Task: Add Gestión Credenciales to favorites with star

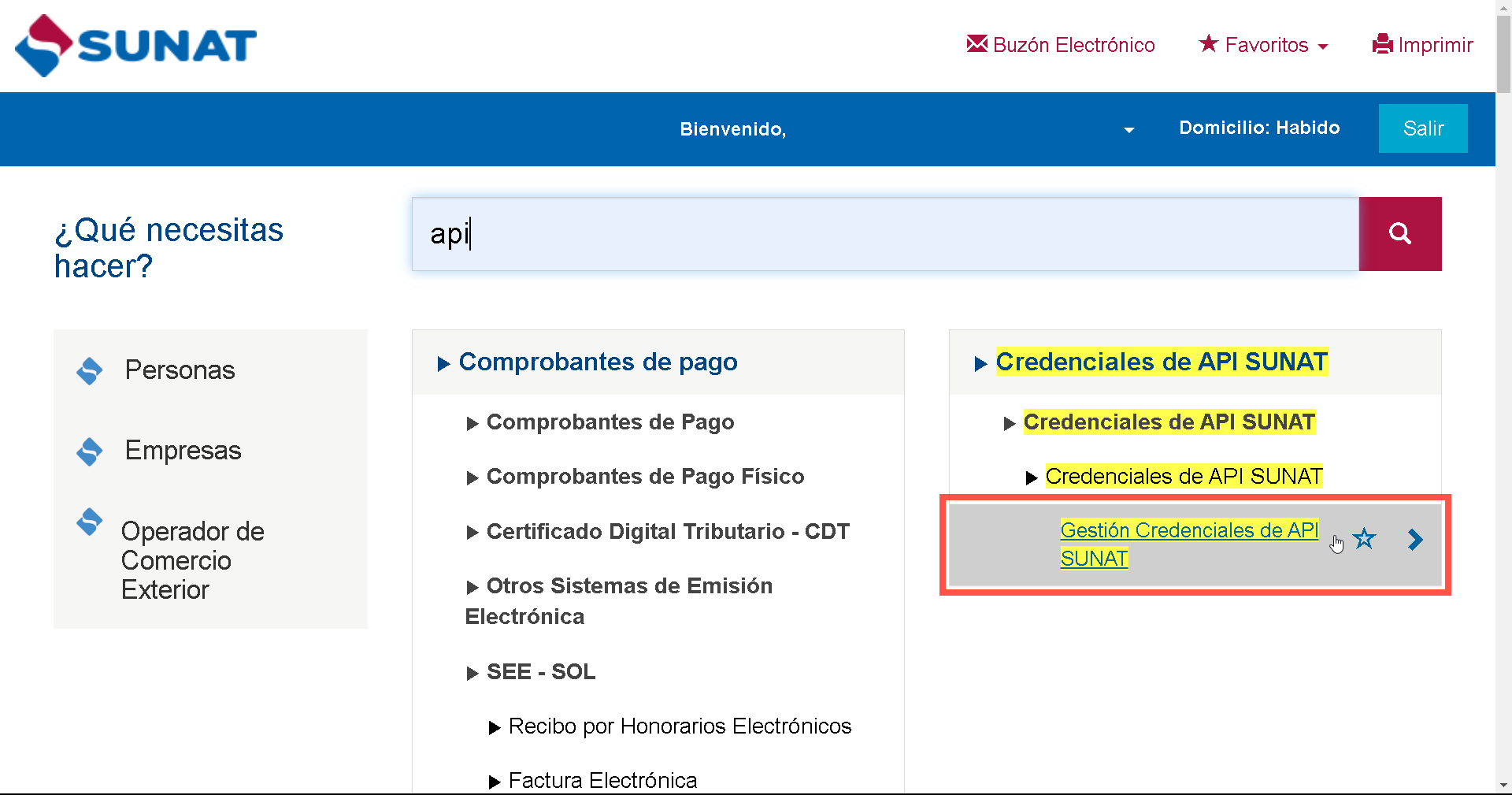Action: 1364,539
